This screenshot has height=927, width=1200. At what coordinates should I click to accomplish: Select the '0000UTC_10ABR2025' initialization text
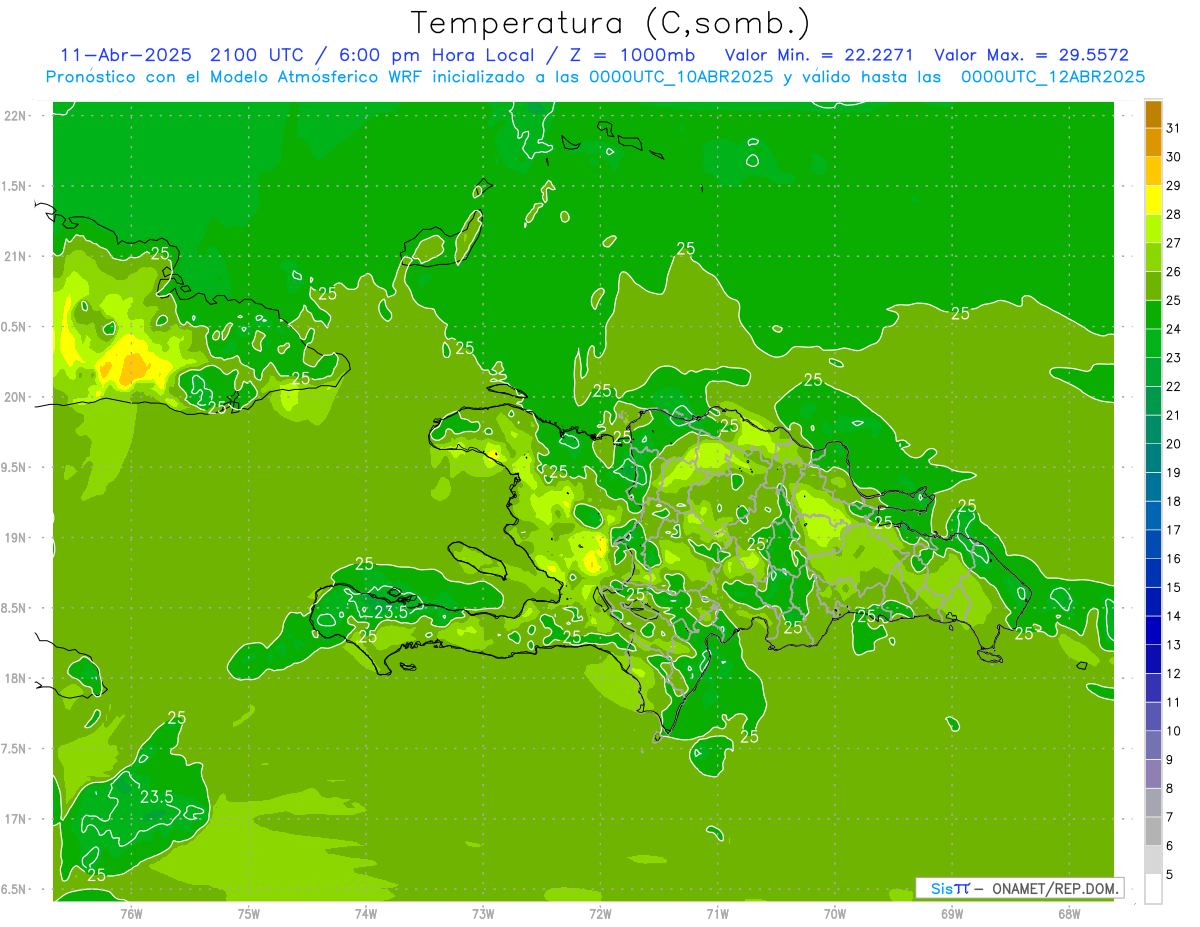681,76
